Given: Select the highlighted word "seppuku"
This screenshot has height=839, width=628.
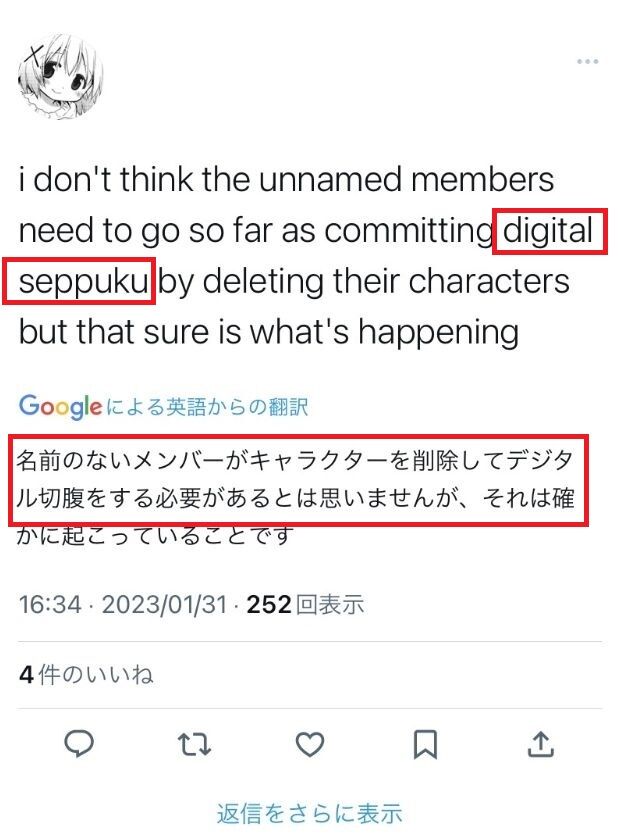Looking at the screenshot, I should pos(79,281).
